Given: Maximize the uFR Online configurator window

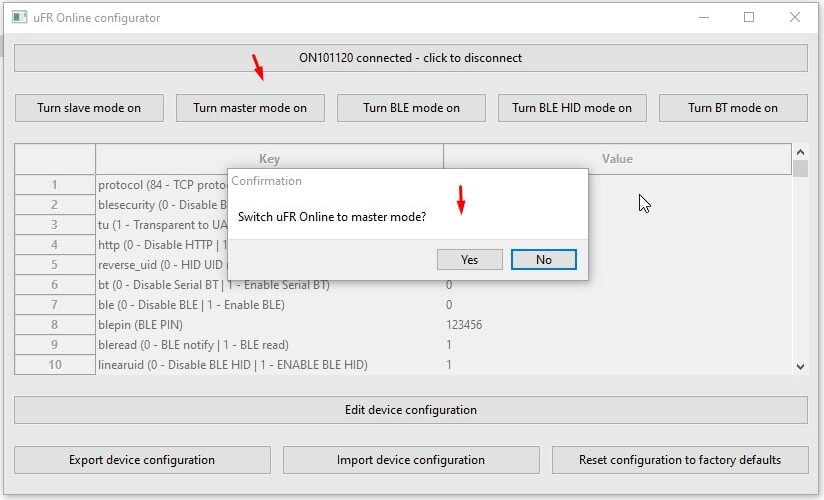Looking at the screenshot, I should 749,17.
